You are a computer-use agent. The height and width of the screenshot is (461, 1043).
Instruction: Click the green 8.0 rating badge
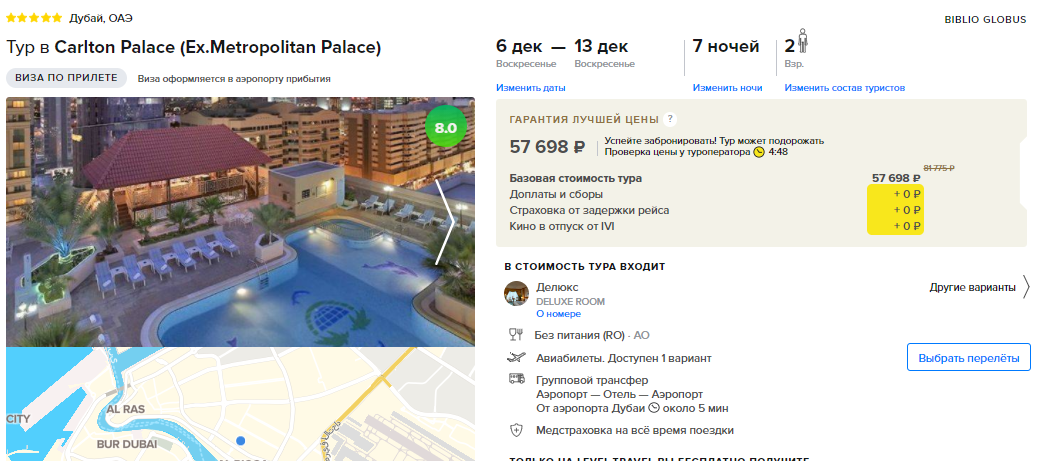point(446,126)
